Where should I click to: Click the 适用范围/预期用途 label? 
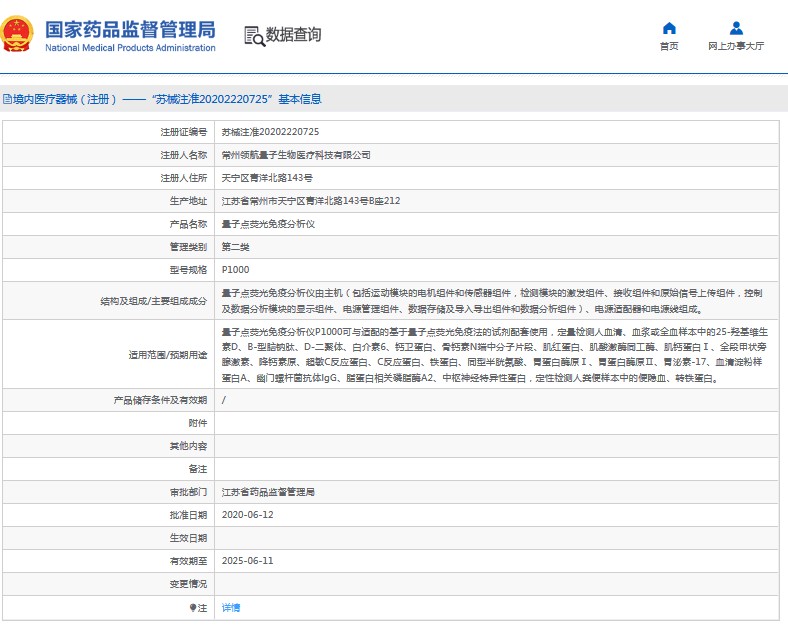168,355
